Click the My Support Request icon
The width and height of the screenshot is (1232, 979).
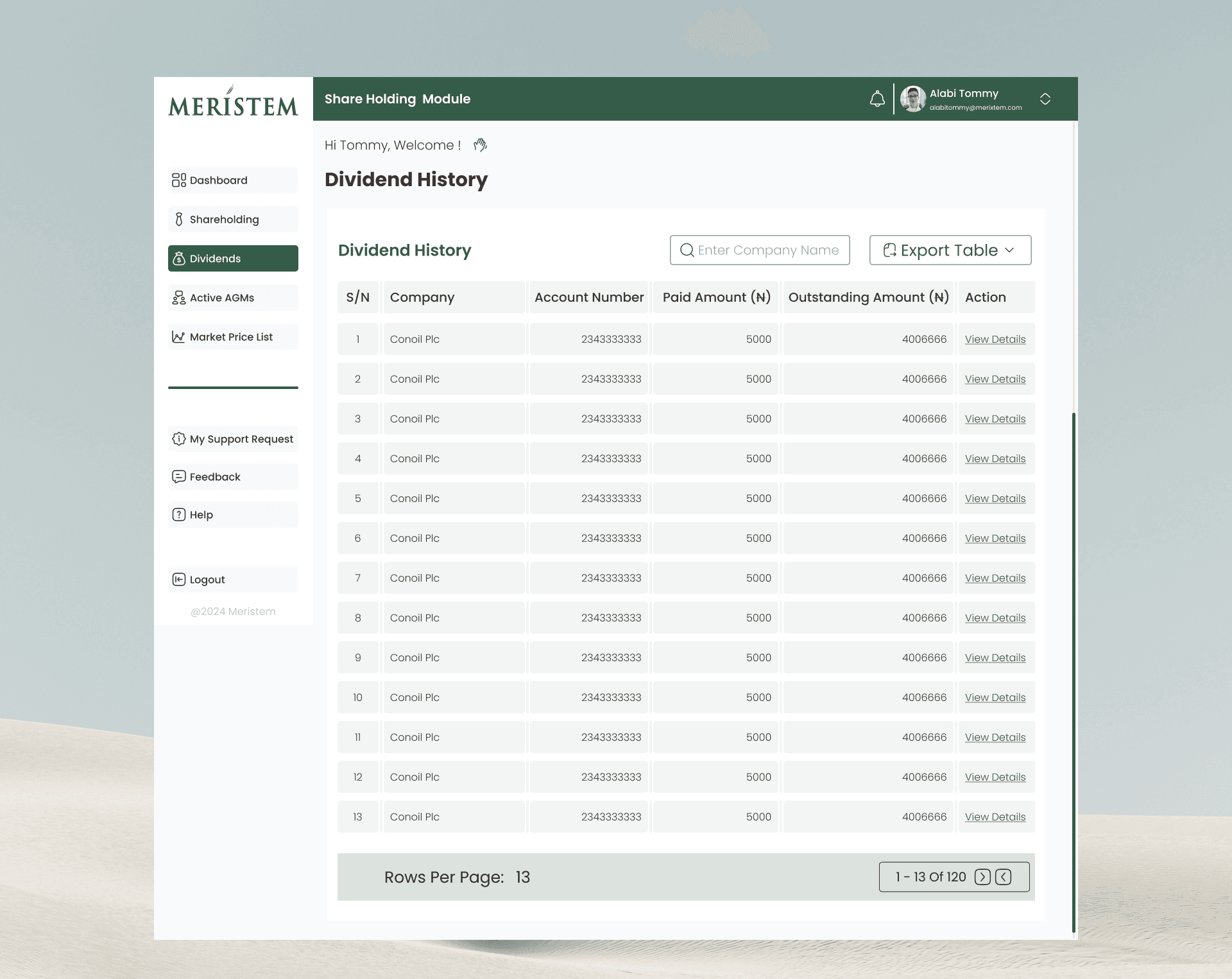[x=178, y=439]
